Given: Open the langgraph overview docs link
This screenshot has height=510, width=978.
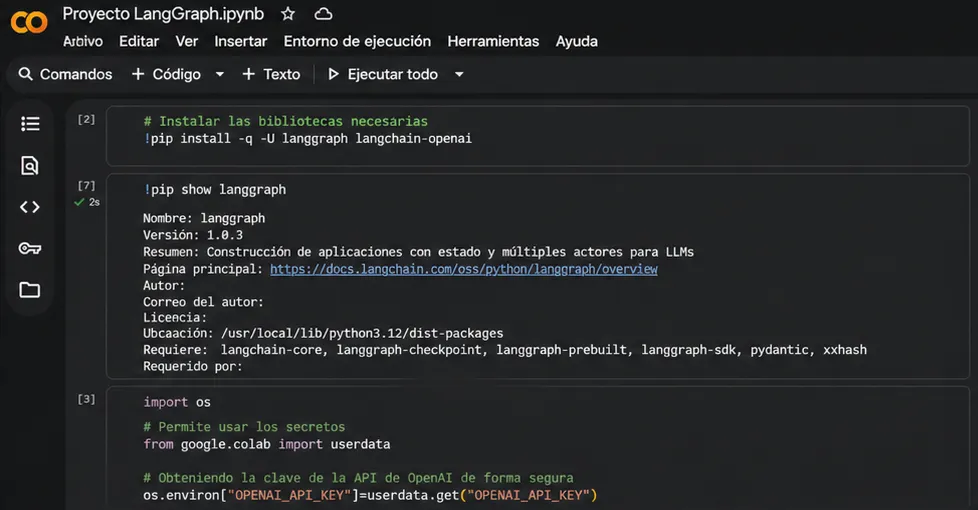Looking at the screenshot, I should (464, 269).
